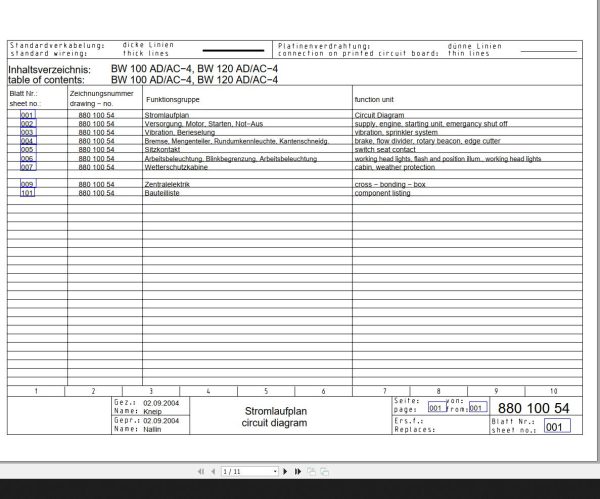
Task: Open sheet link 001 Stromlaufplan
Action: coord(28,115)
